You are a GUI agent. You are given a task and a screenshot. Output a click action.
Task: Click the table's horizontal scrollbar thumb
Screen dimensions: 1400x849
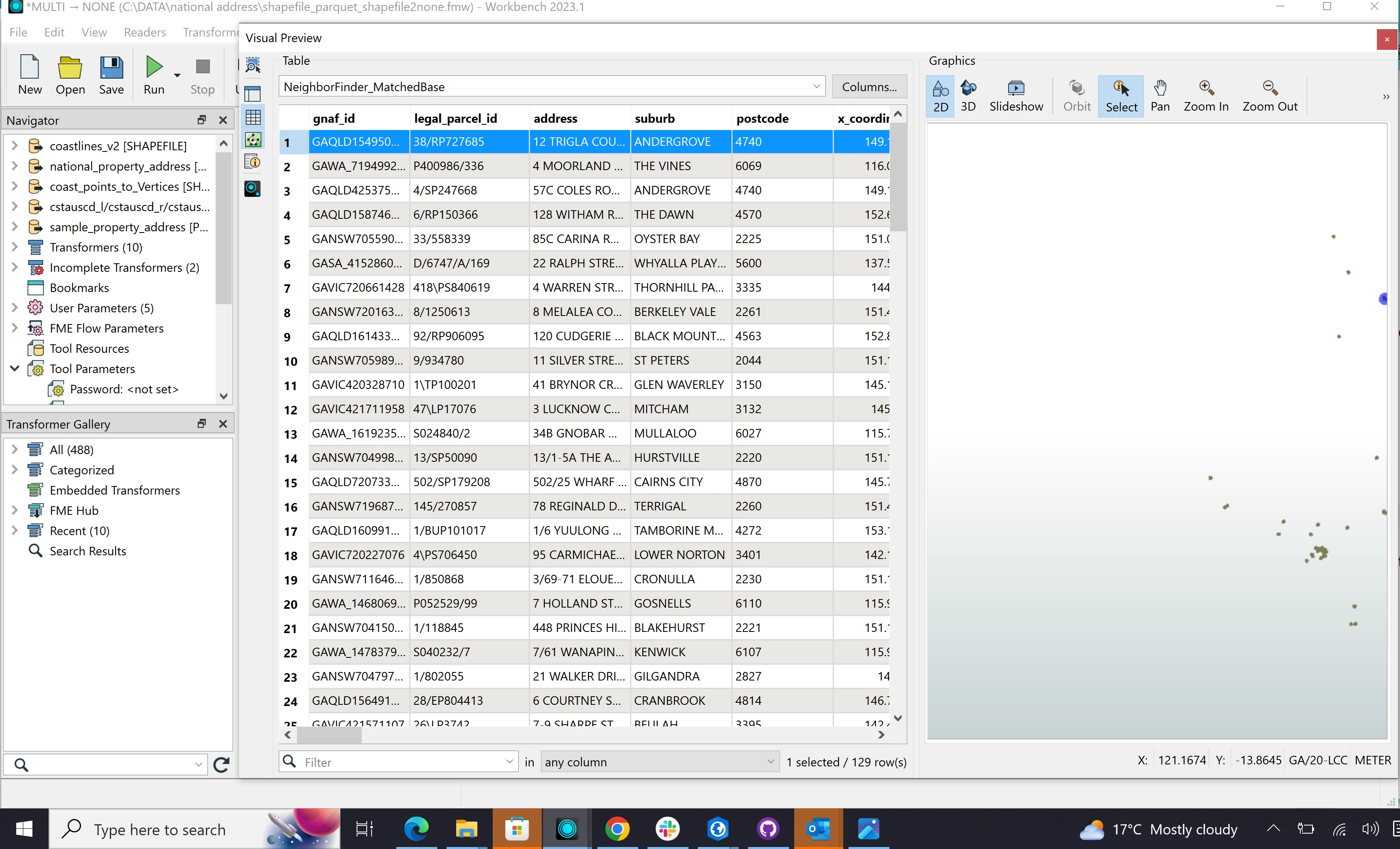click(329, 735)
